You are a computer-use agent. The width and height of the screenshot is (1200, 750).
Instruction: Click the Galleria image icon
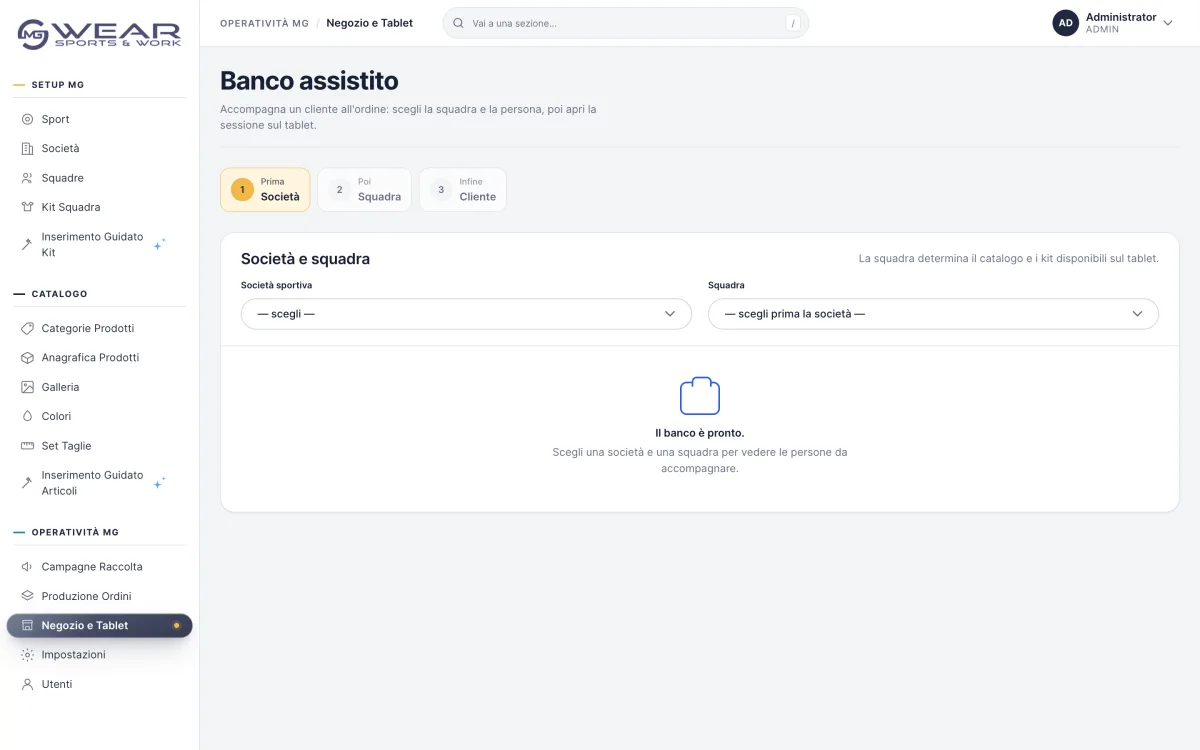coord(27,387)
